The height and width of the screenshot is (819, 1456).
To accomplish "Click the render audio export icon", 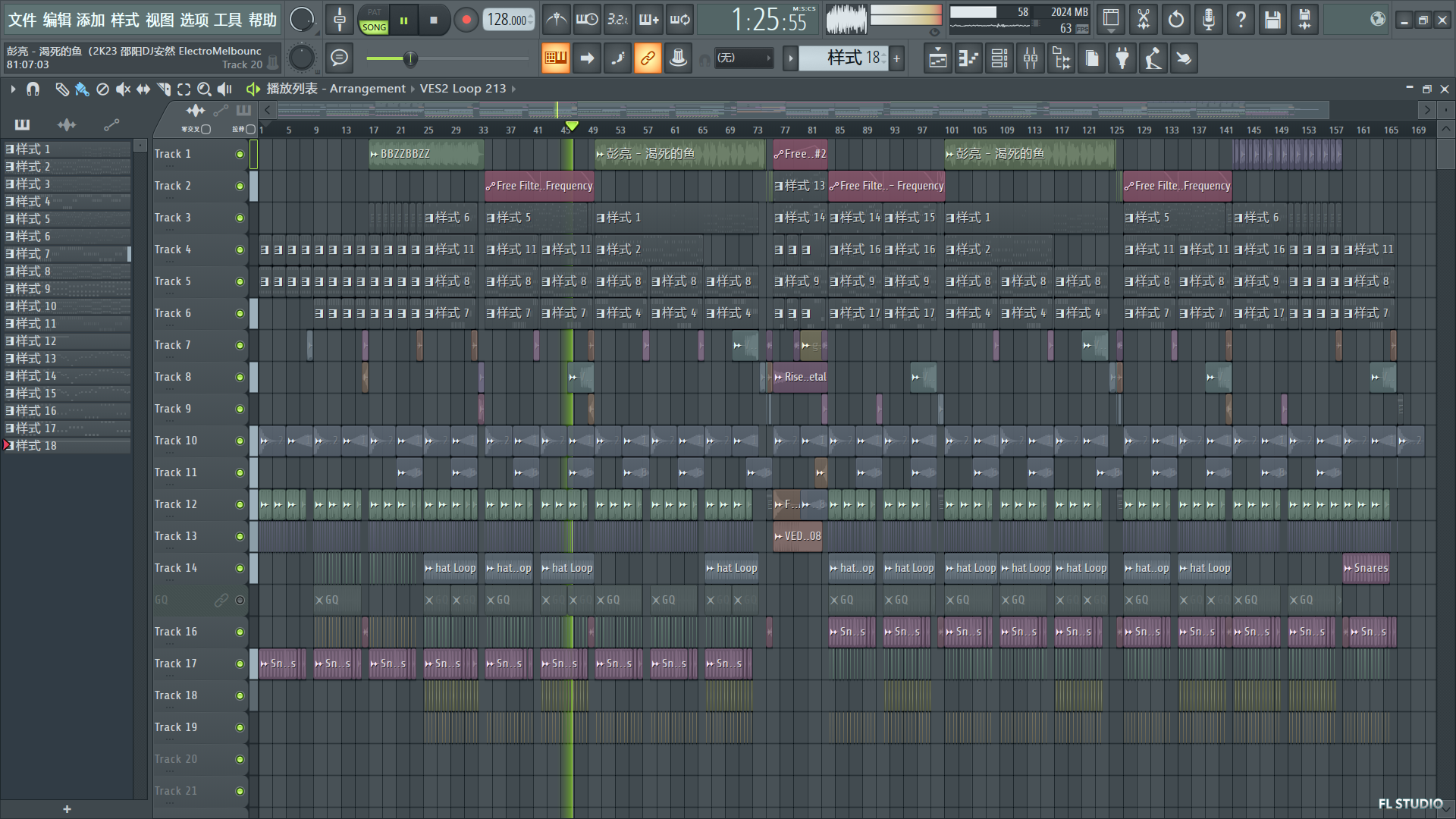I will 1304,20.
